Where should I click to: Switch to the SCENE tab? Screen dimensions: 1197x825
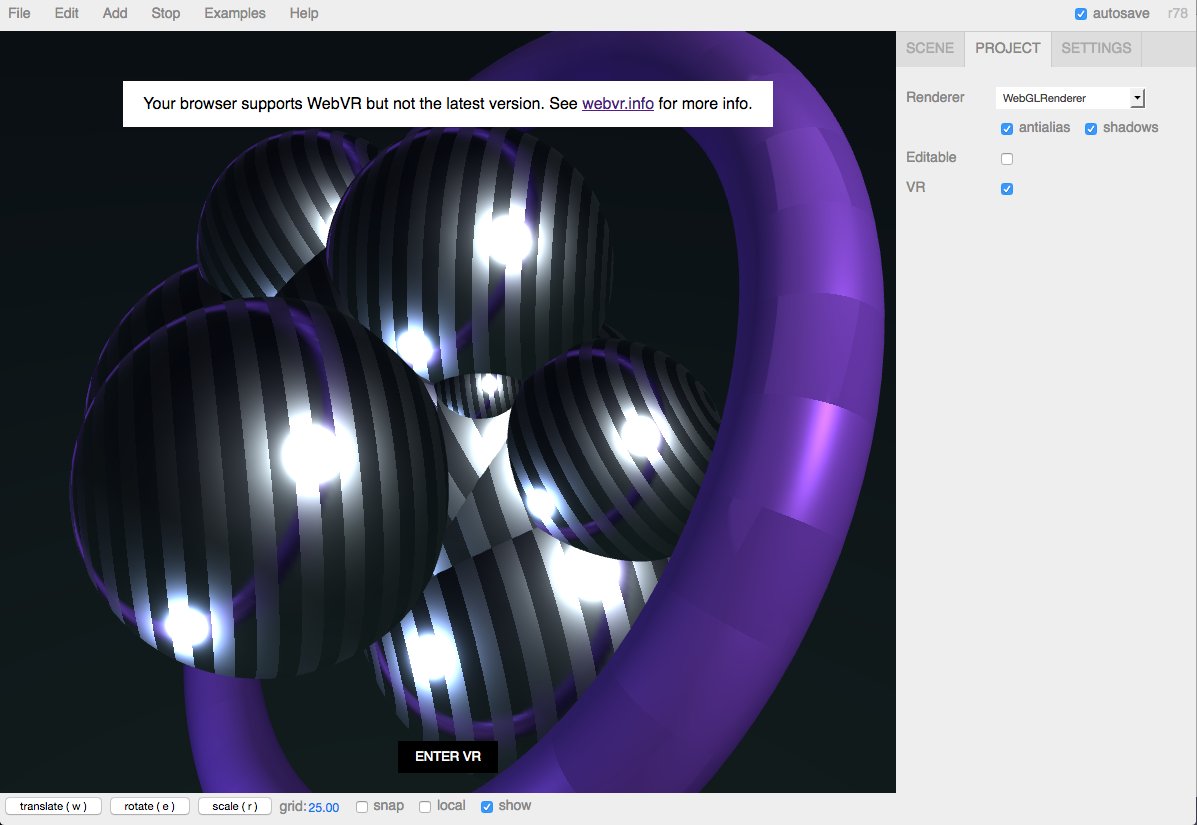[x=930, y=48]
